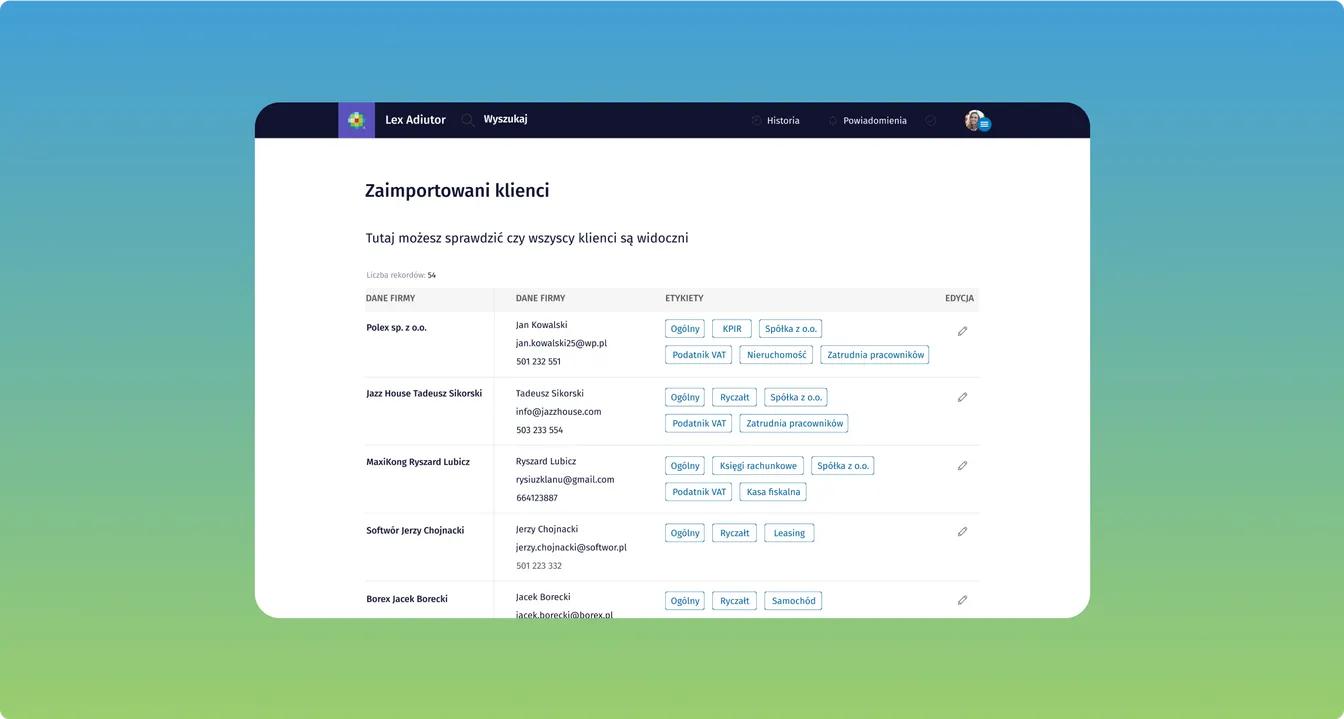Select the Samochód tag
The width and height of the screenshot is (1344, 719).
[793, 601]
